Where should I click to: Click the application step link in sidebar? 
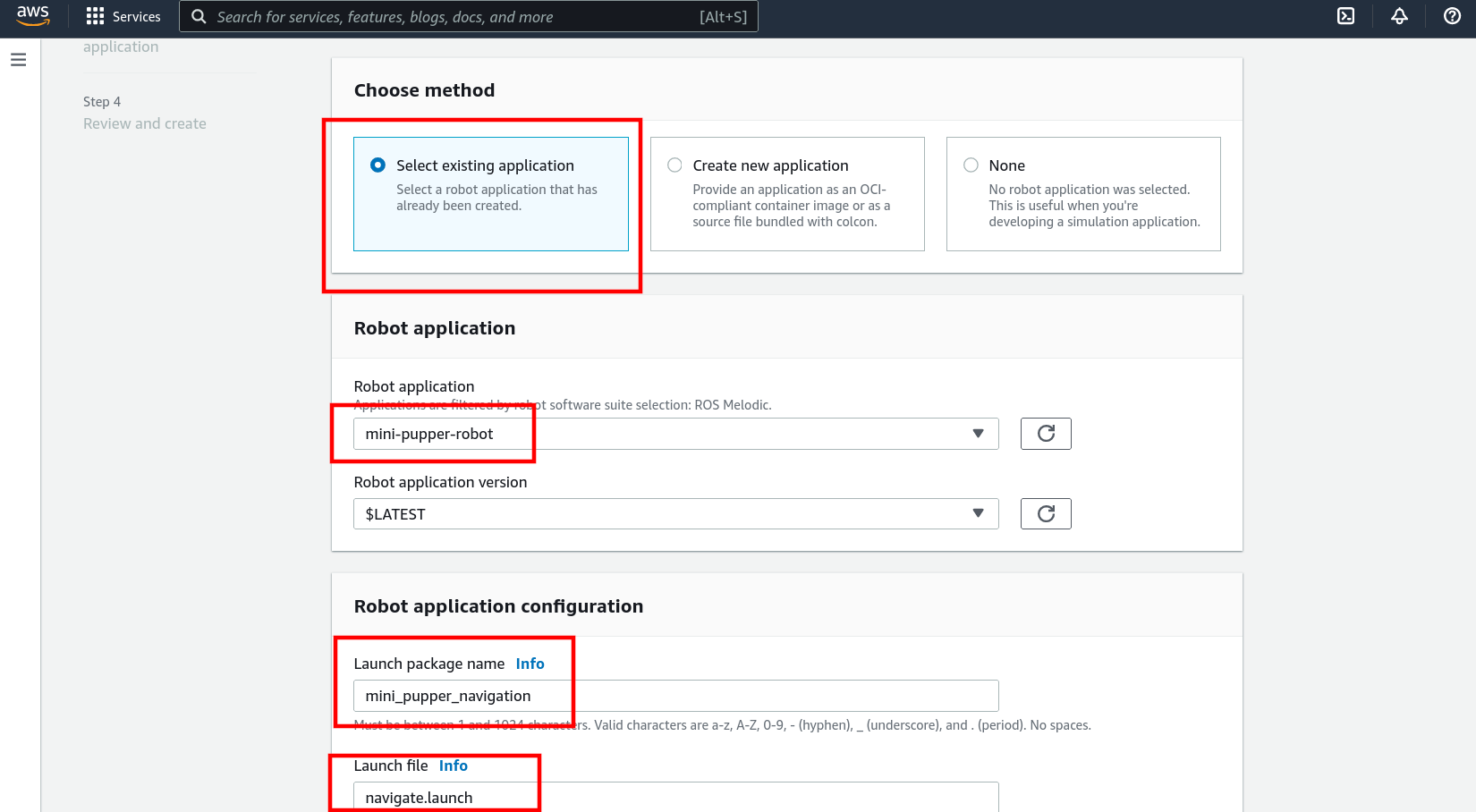coord(121,47)
